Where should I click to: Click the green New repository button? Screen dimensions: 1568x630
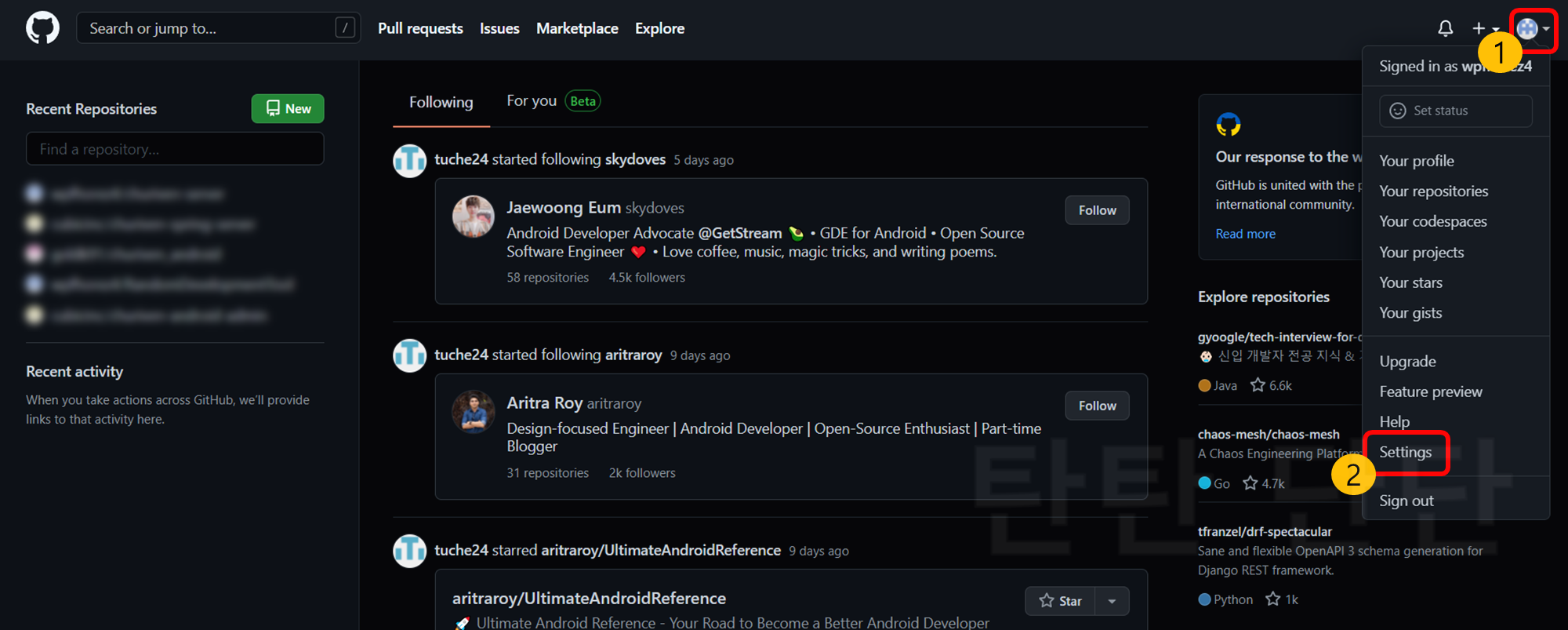pos(288,108)
